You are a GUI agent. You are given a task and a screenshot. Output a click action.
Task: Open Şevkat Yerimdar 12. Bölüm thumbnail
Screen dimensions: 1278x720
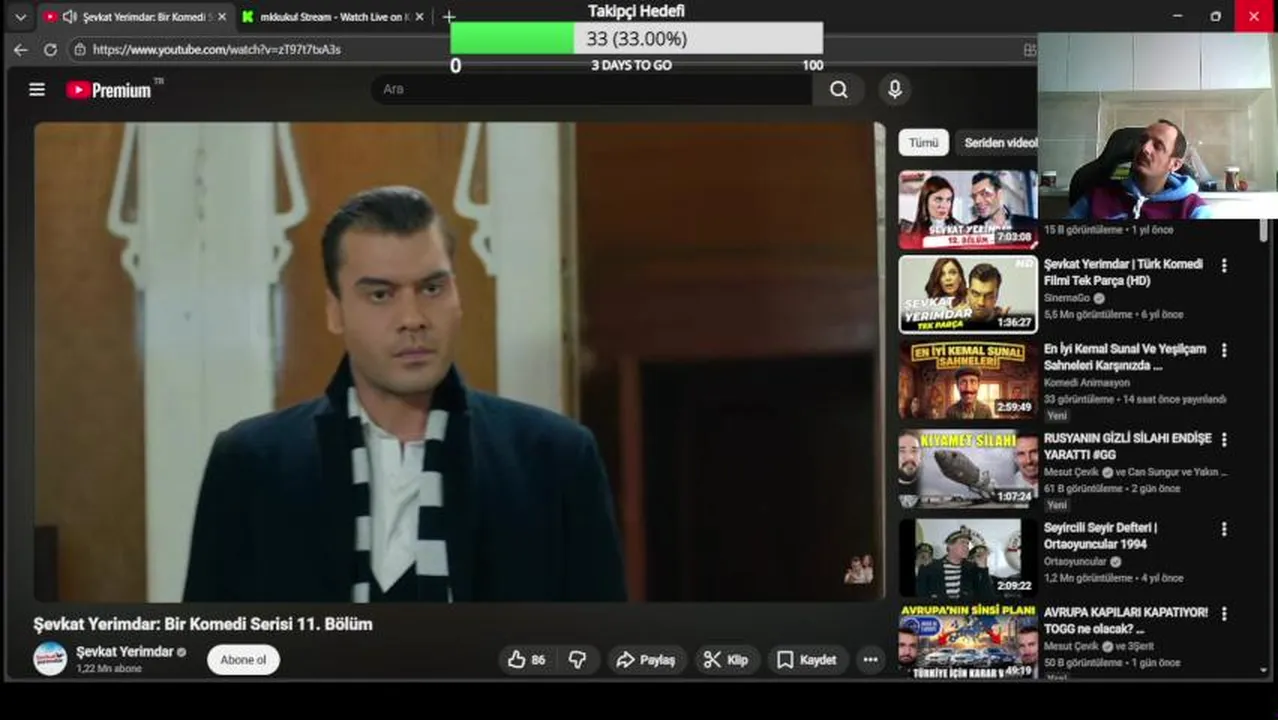click(x=967, y=209)
